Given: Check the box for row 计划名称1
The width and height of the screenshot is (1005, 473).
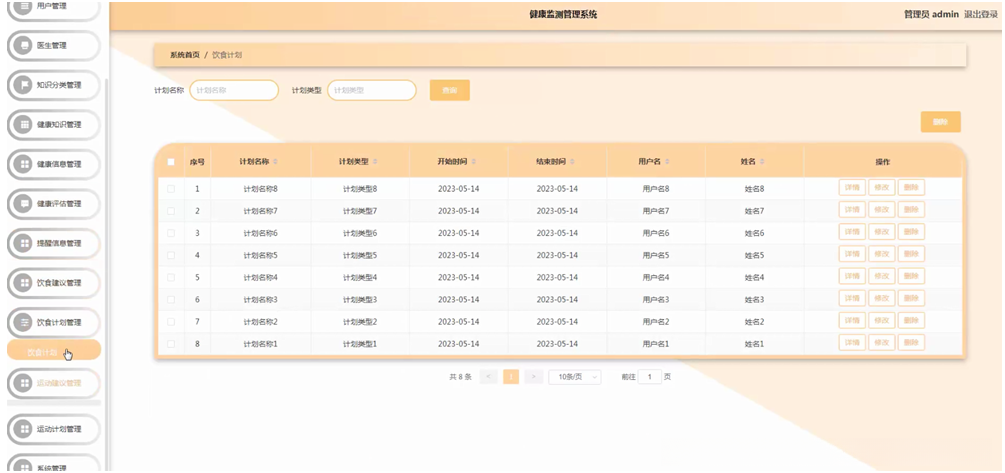Looking at the screenshot, I should pos(171,344).
